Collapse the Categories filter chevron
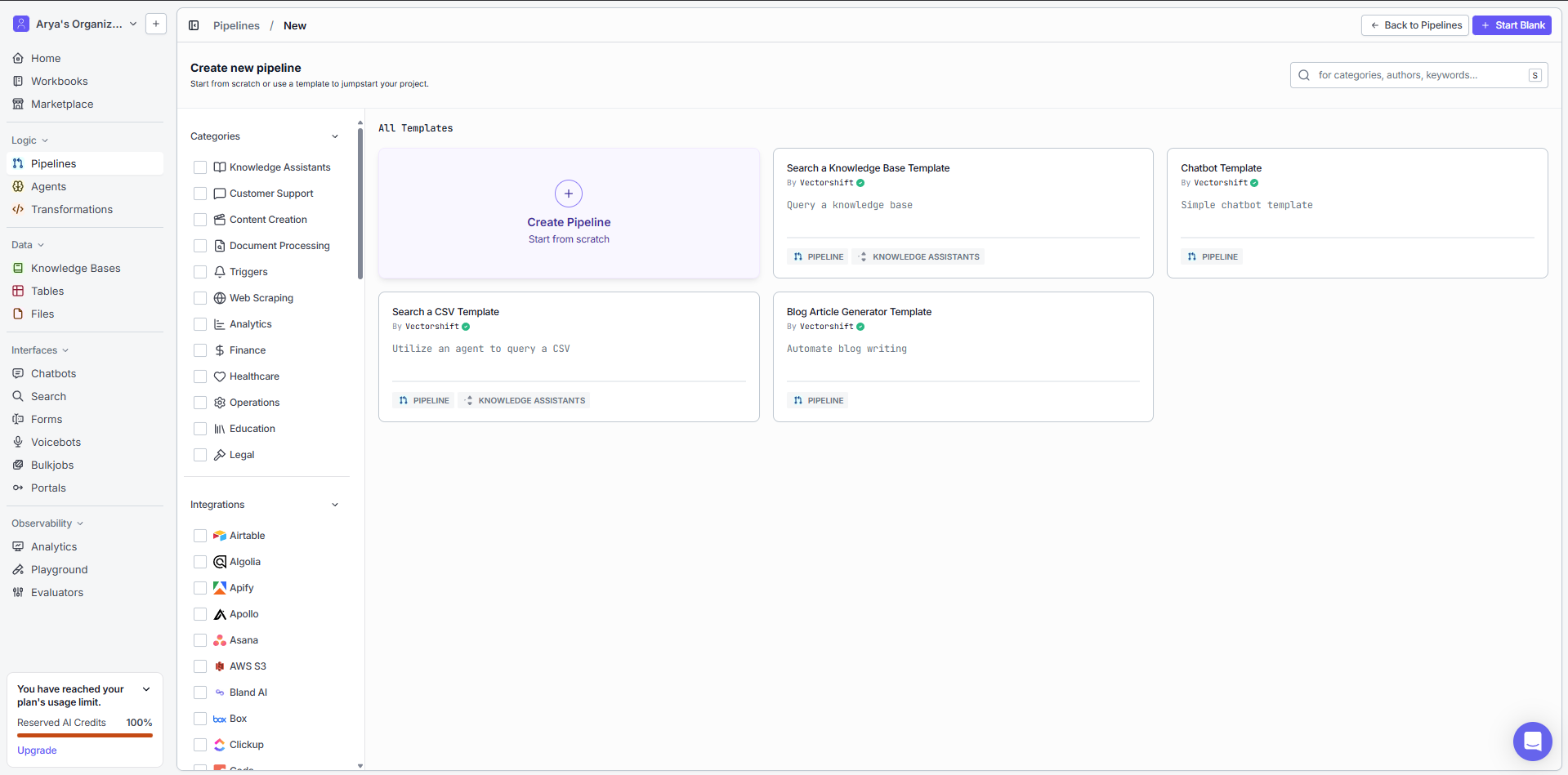The image size is (1568, 775). tap(335, 136)
